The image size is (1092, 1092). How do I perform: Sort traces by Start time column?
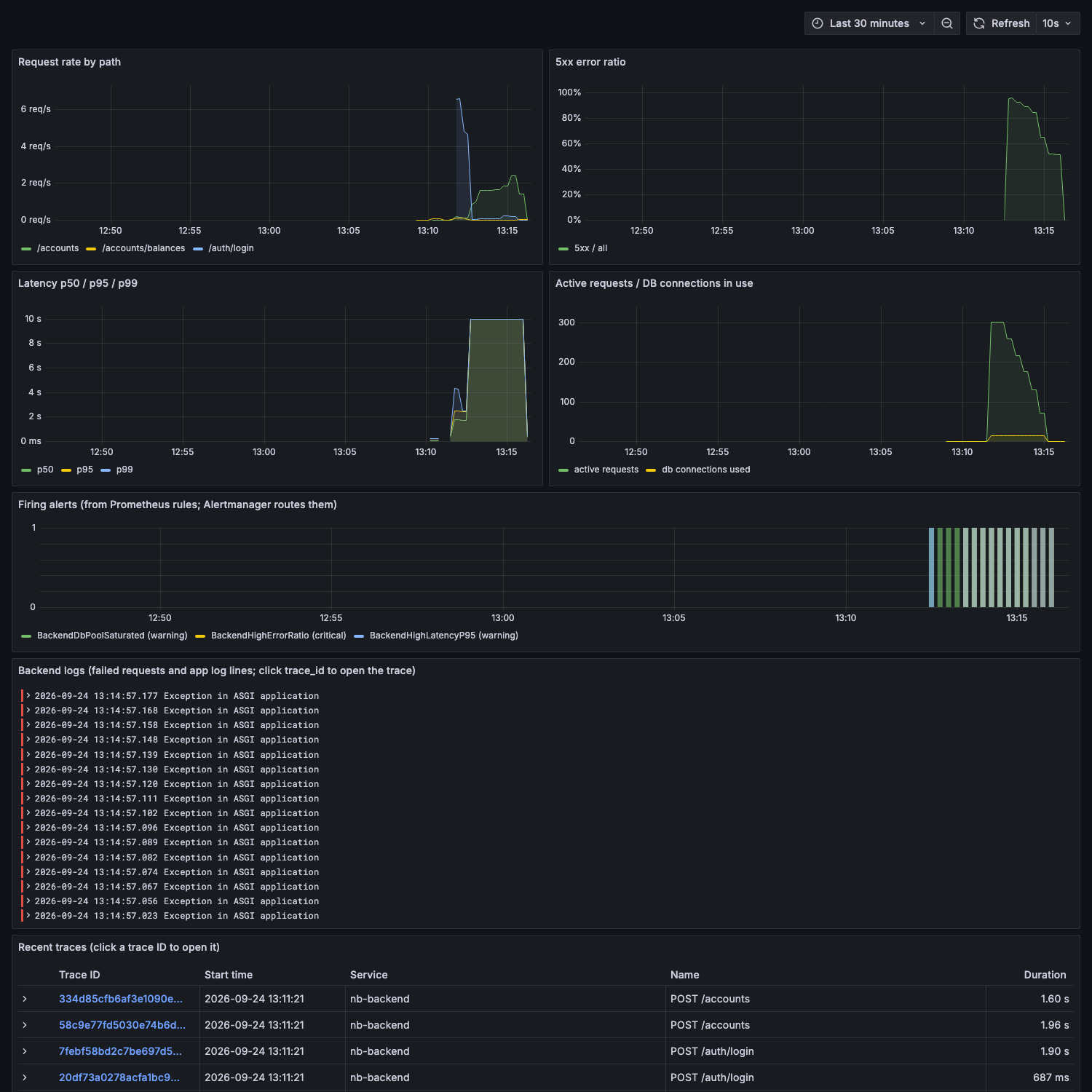pos(229,975)
